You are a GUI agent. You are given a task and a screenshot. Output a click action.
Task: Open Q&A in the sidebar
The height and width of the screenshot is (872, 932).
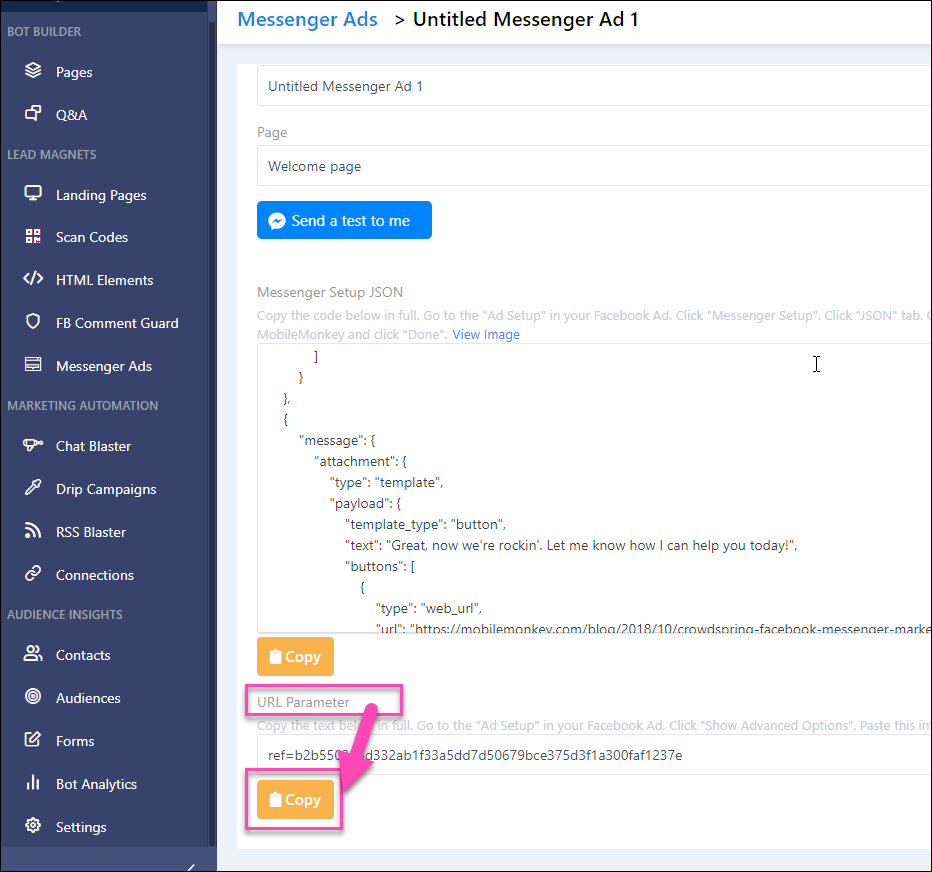click(71, 115)
